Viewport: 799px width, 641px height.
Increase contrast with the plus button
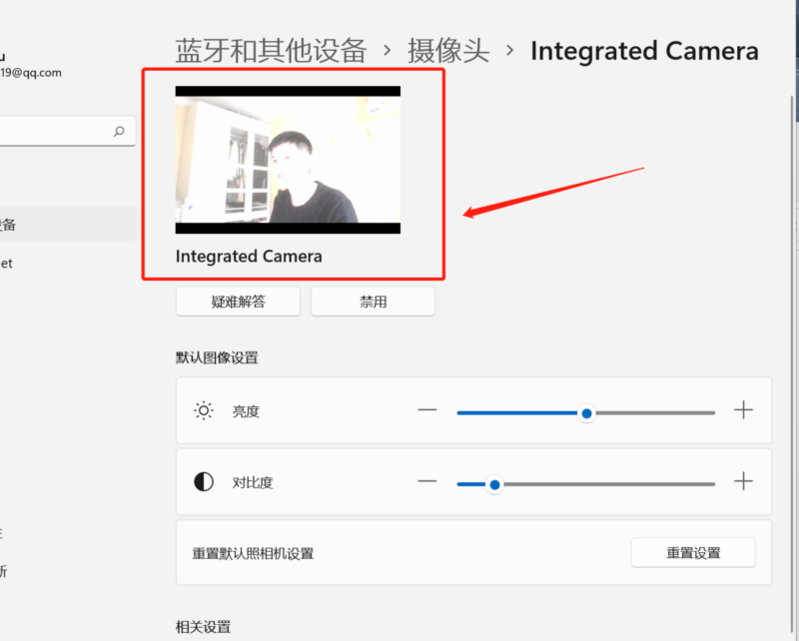point(743,482)
